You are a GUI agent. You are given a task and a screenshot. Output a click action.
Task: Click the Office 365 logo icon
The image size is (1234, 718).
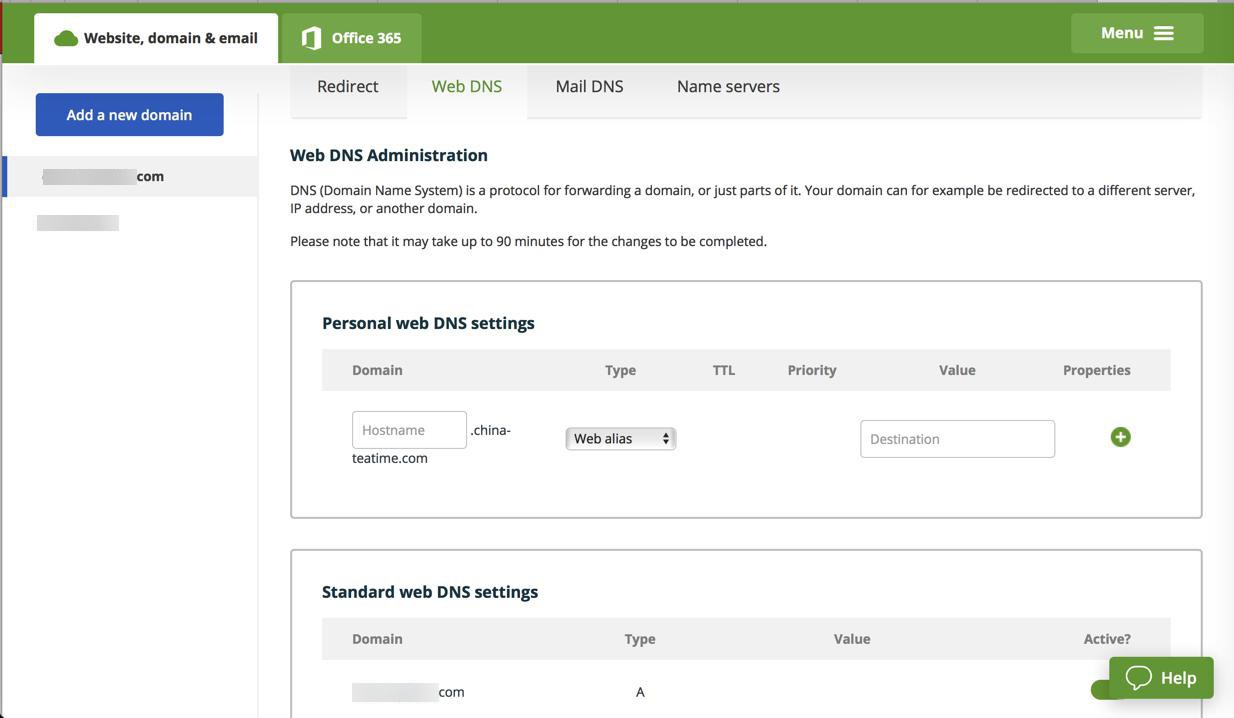tap(311, 38)
